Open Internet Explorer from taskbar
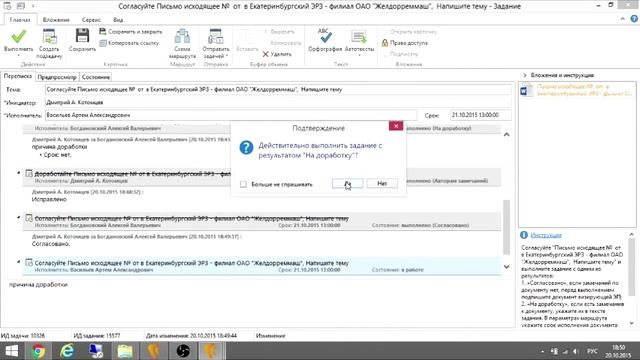 pyautogui.click(x=67, y=351)
